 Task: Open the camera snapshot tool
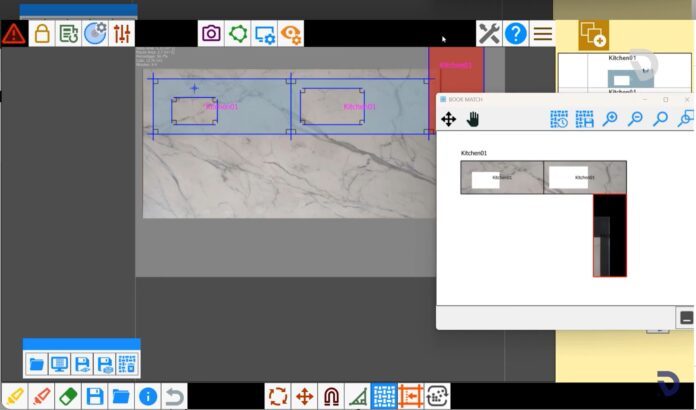pyautogui.click(x=211, y=34)
